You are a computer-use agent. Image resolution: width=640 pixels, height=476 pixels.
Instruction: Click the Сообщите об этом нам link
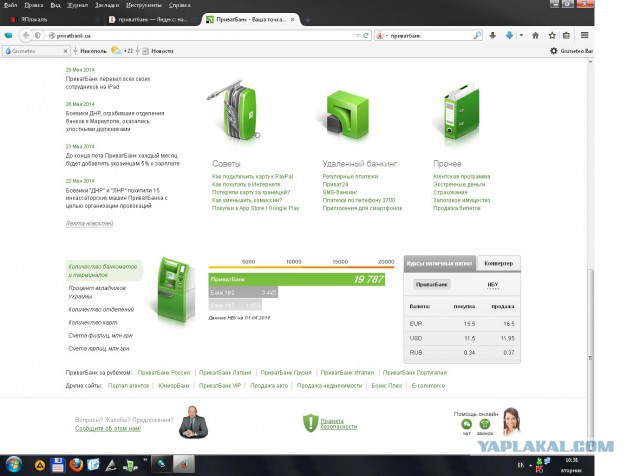[108, 428]
